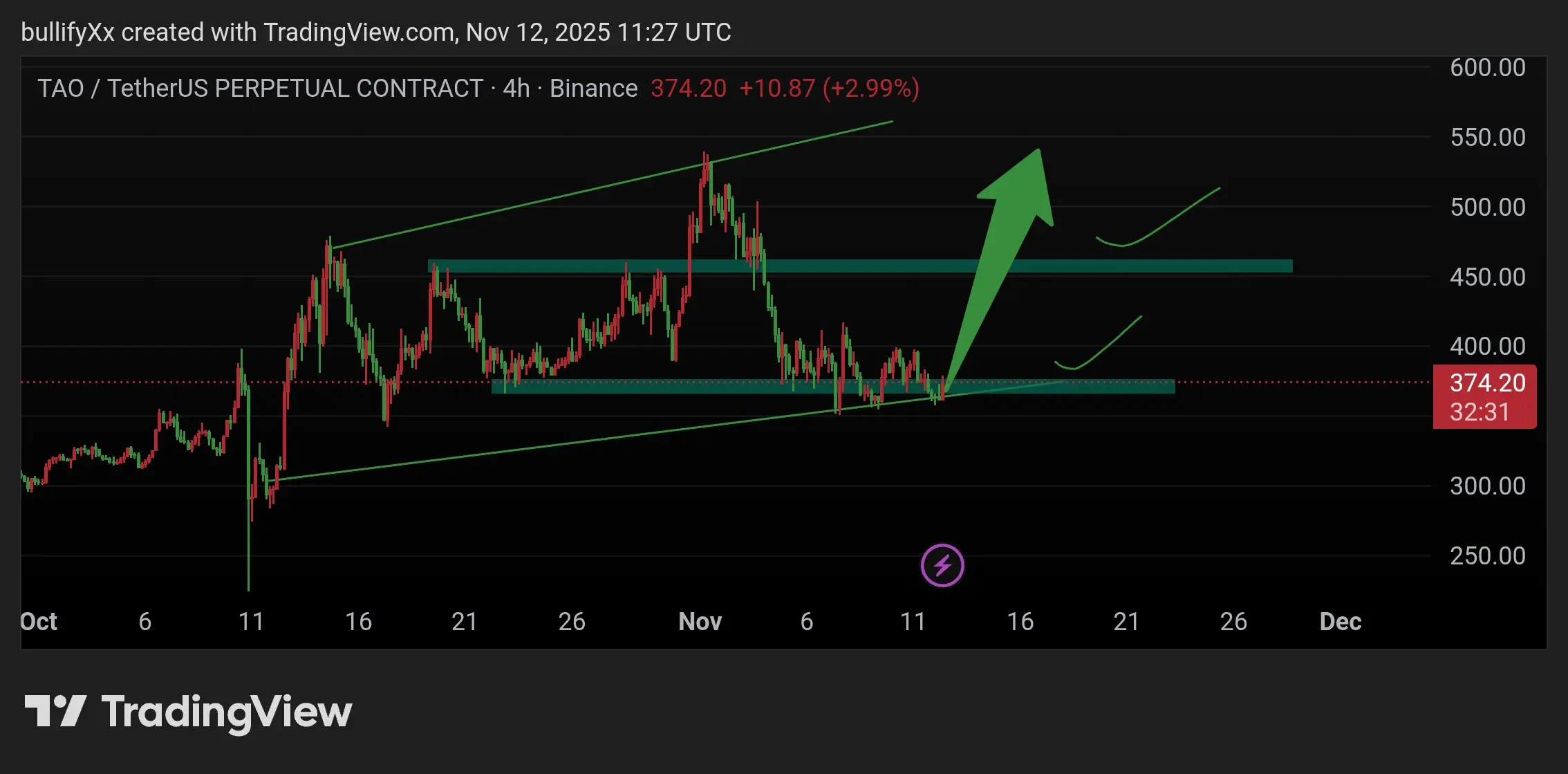1568x774 pixels.
Task: Click the +10.87 (+2.99%) change value
Action: pos(829,89)
